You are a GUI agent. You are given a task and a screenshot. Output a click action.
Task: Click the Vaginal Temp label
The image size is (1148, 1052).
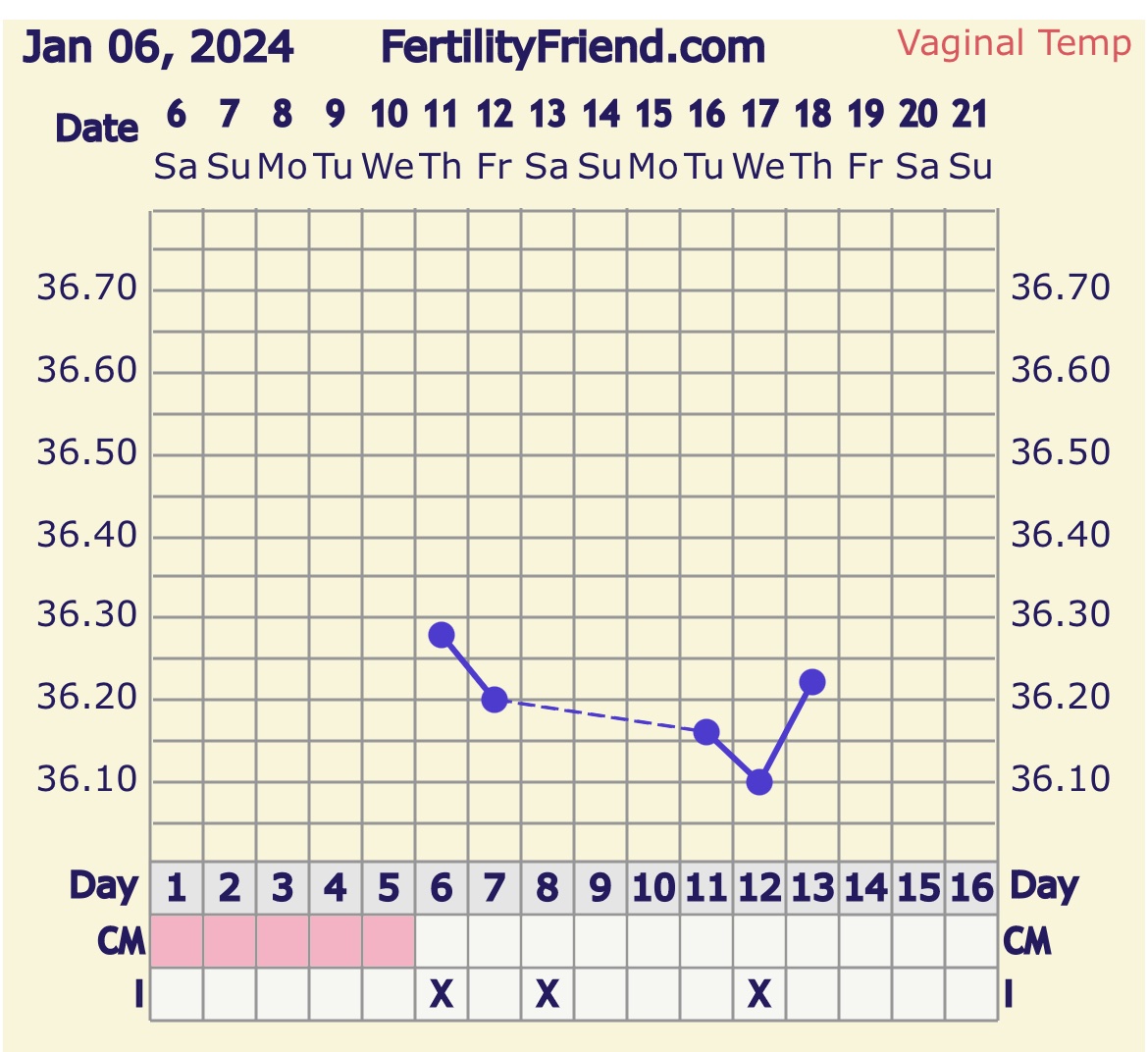point(1014,43)
